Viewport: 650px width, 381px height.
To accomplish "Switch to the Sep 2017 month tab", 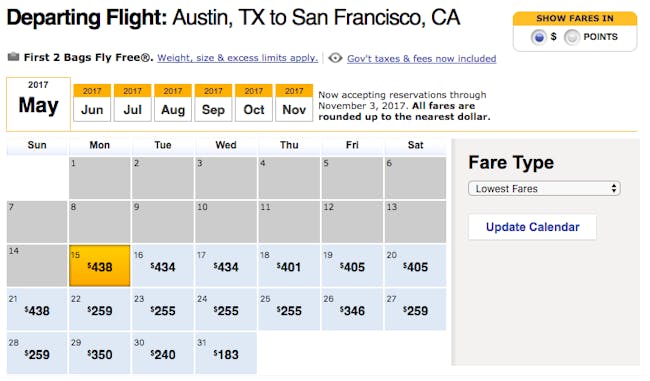I will click(213, 103).
